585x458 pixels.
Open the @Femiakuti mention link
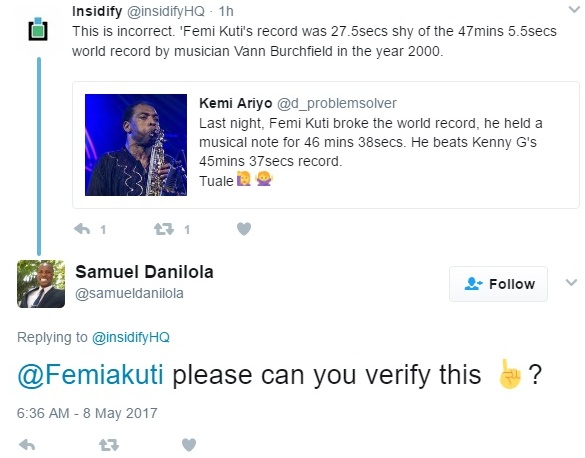click(90, 375)
